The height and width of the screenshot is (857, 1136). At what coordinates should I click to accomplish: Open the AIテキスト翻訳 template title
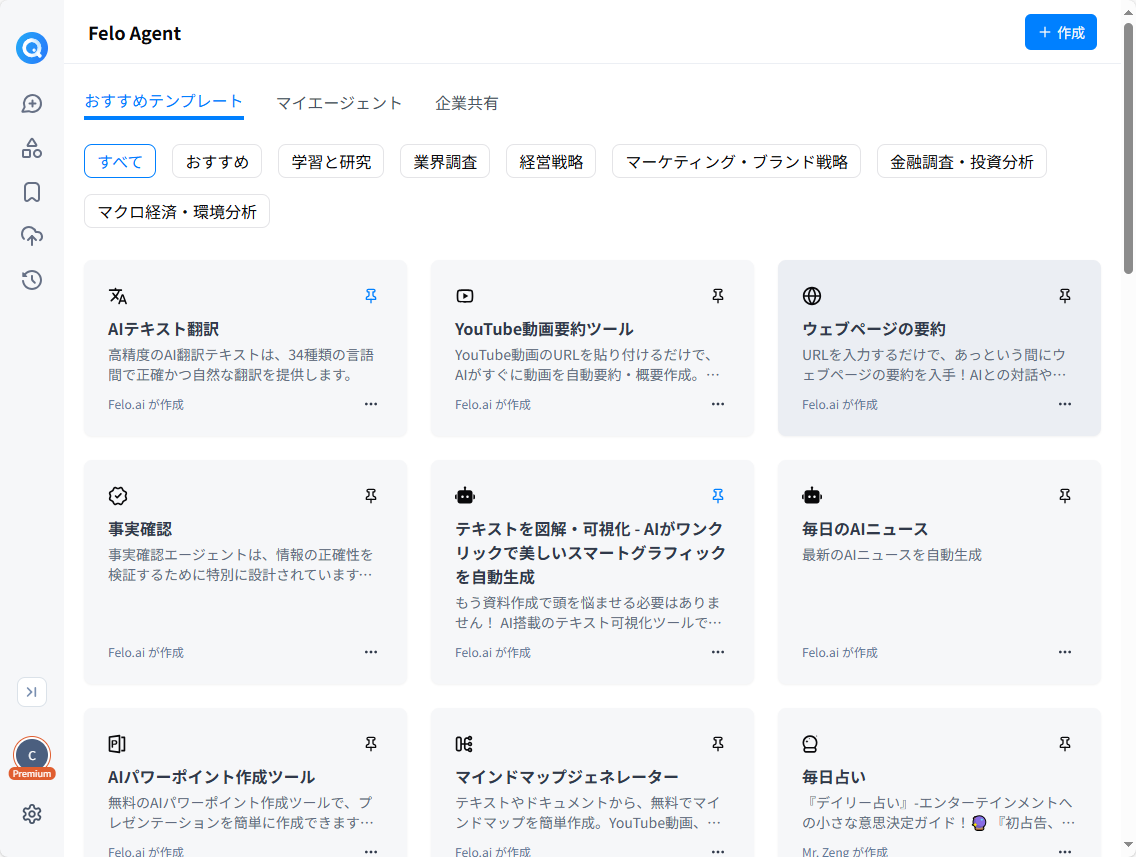click(x=164, y=329)
